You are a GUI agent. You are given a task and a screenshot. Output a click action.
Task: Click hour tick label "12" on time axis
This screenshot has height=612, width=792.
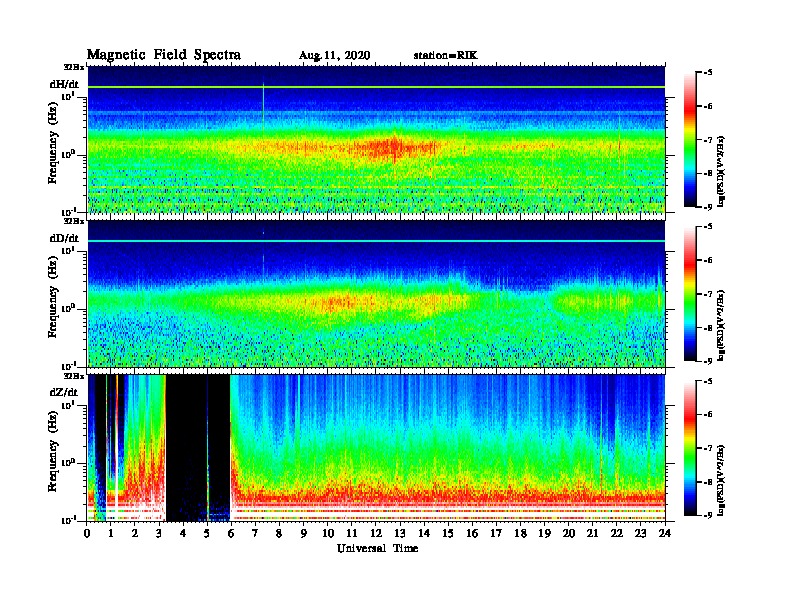(x=376, y=534)
